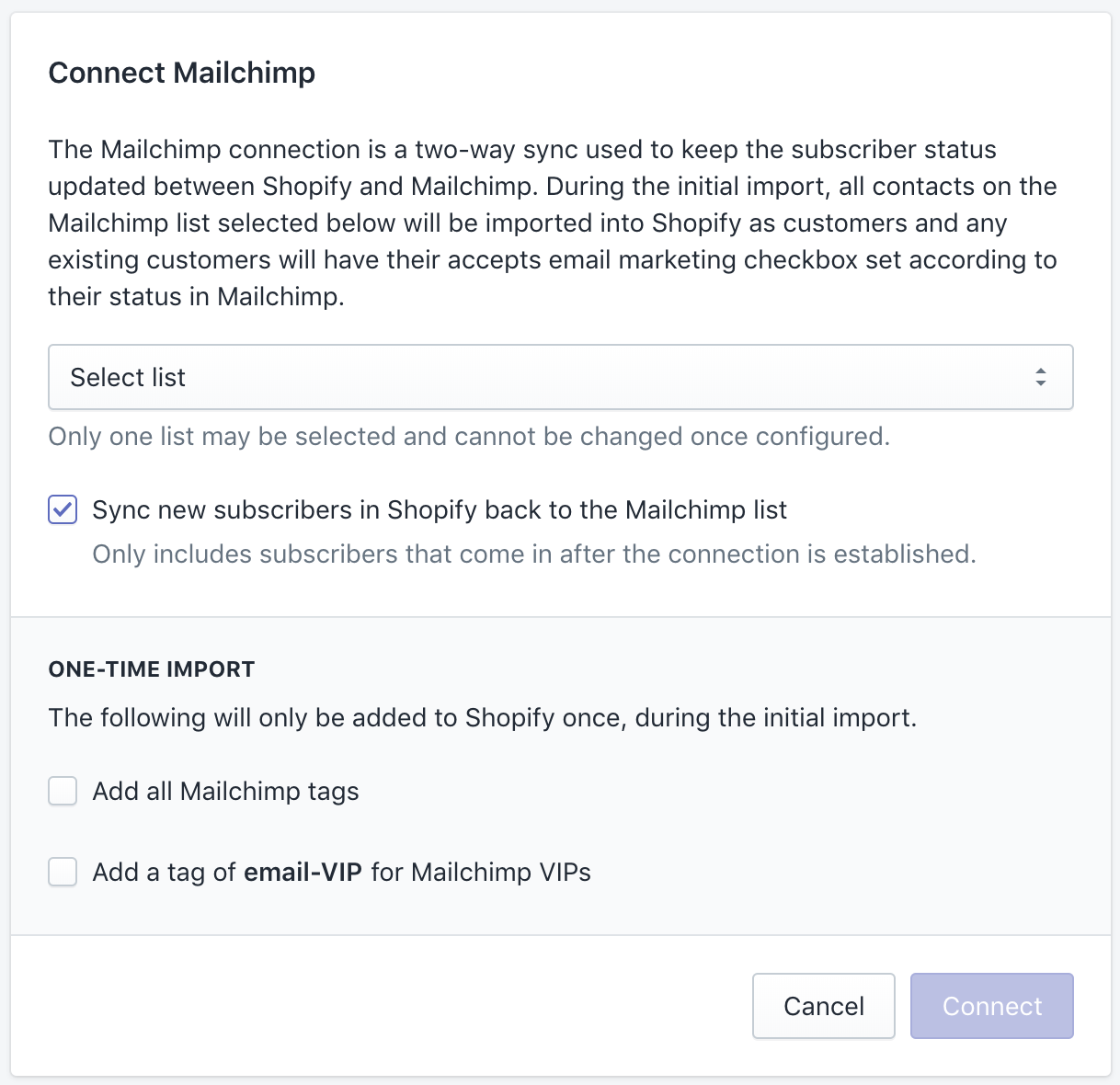Viewport: 1120px width, 1085px height.
Task: Click the Connect Mailchimp heading
Action: click(182, 73)
